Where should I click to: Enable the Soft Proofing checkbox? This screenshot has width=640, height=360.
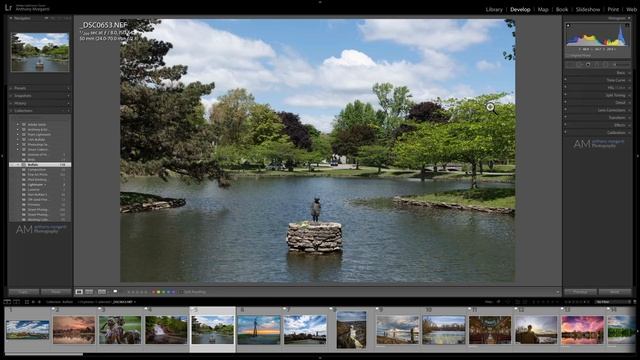[x=181, y=292]
